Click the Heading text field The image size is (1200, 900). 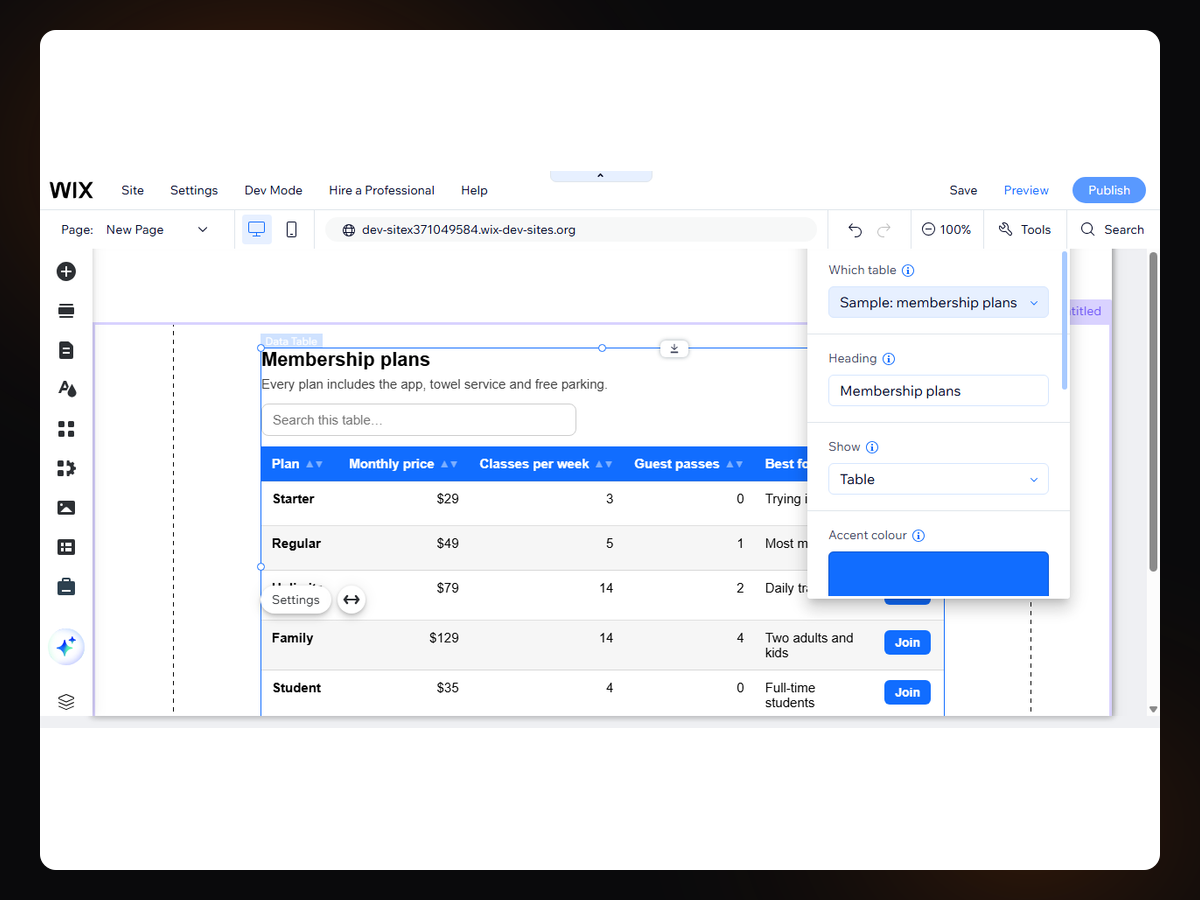click(x=938, y=391)
